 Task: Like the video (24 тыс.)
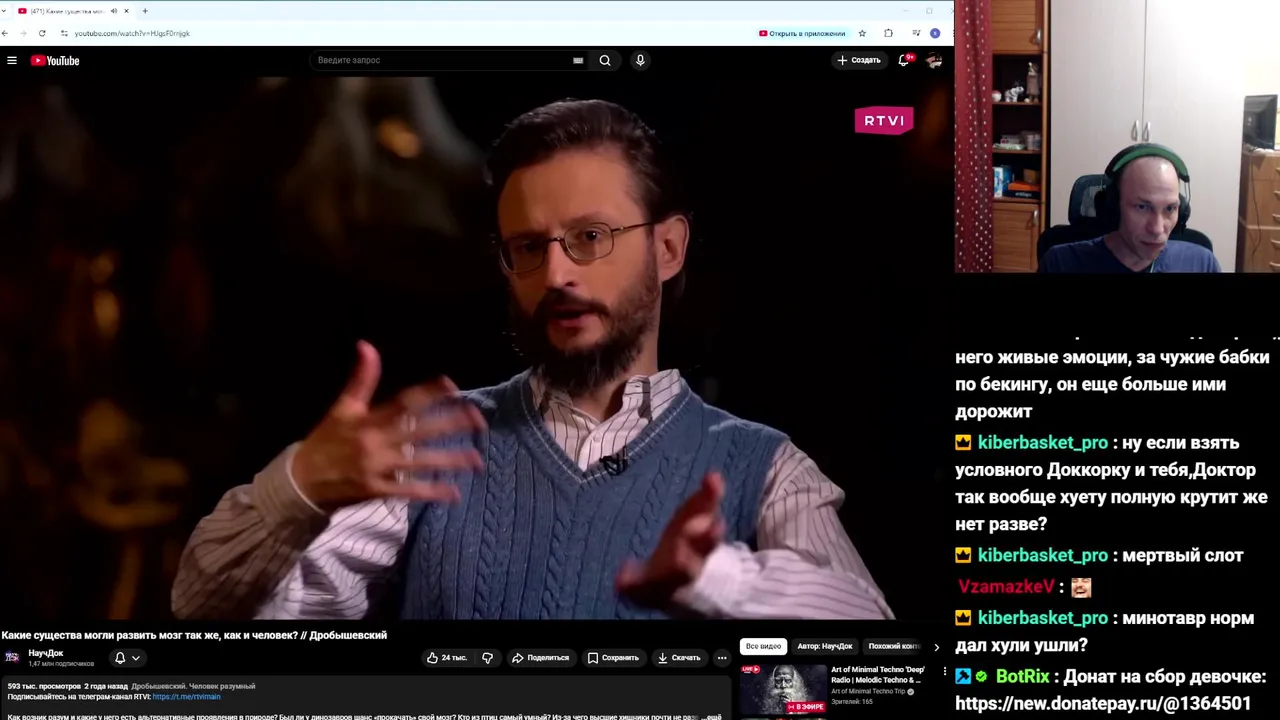(446, 658)
